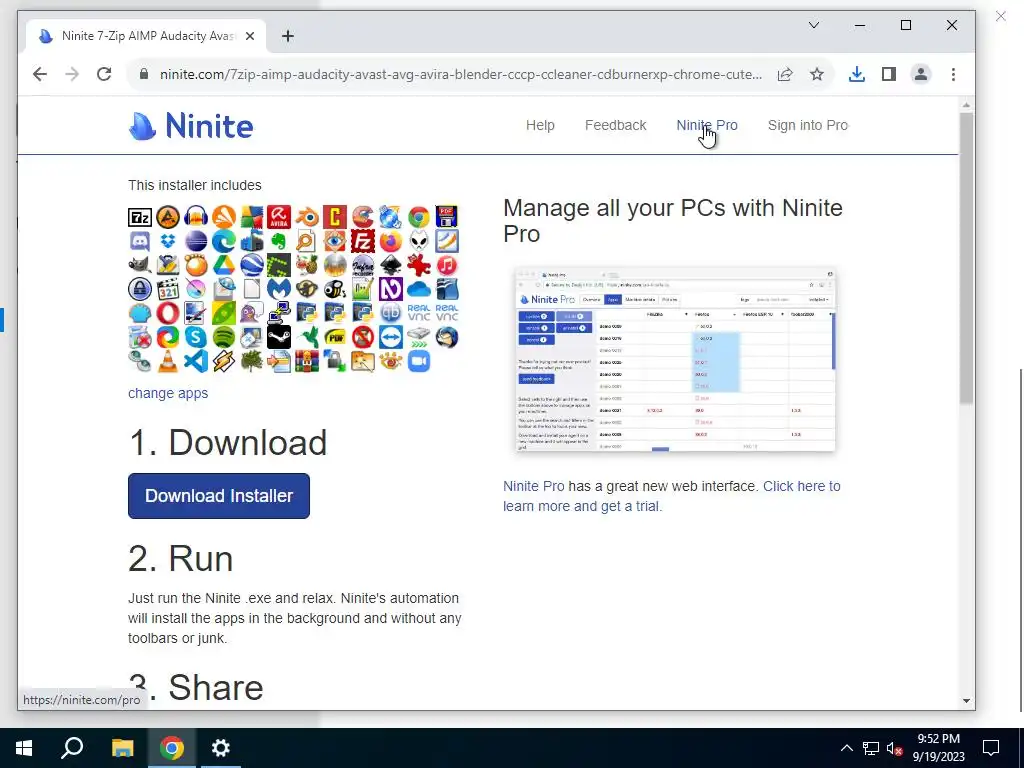Click the Dropbox icon
Screen dimensions: 1024x768
coord(168,241)
